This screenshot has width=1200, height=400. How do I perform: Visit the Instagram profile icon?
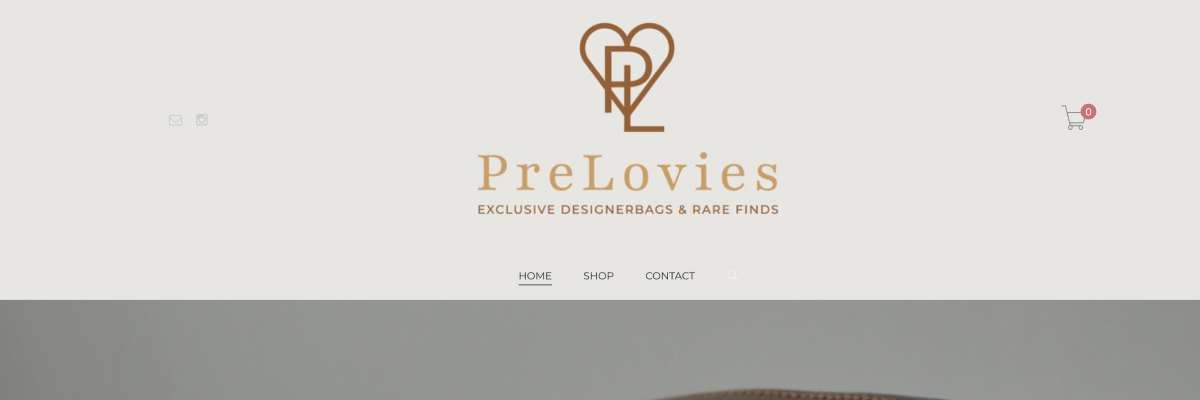click(x=202, y=120)
